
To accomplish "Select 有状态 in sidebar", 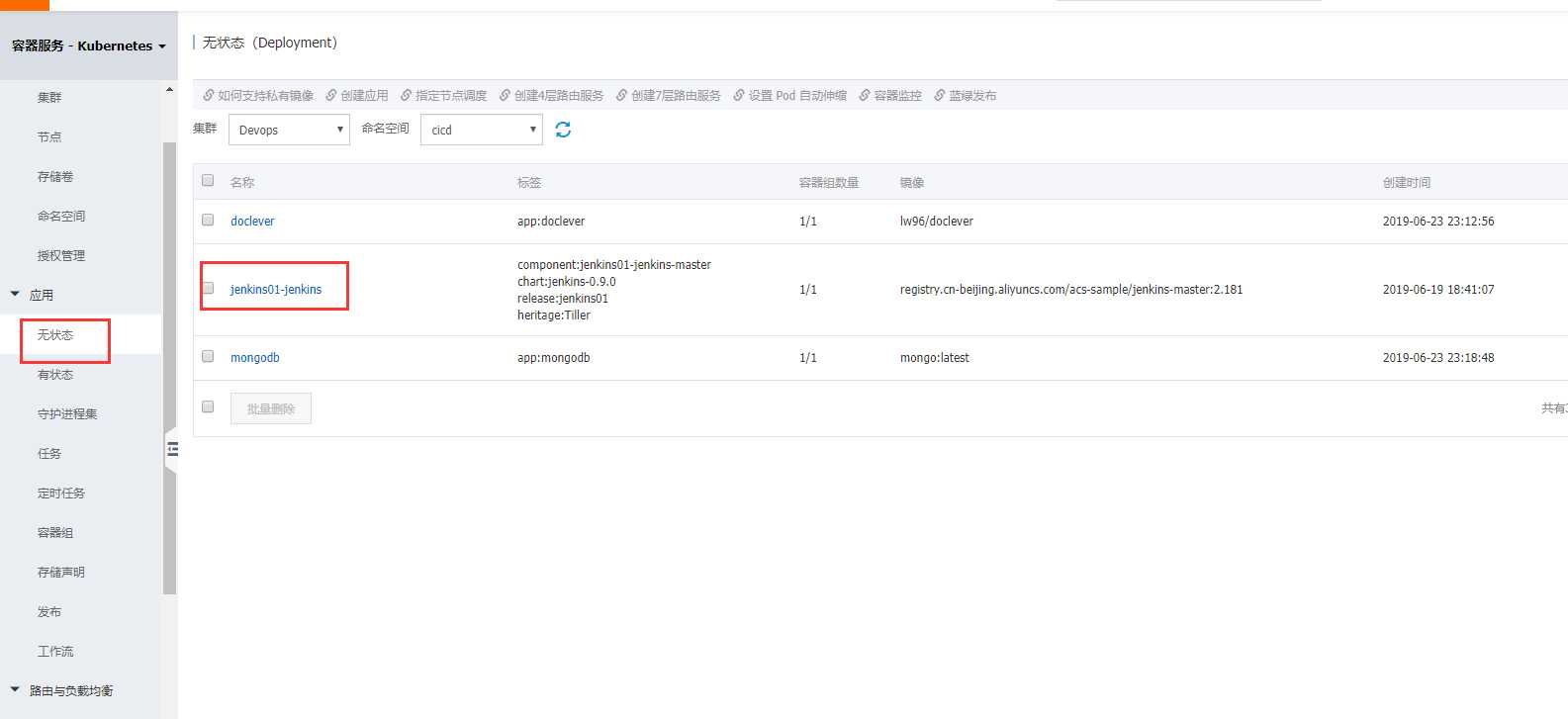I will [55, 374].
